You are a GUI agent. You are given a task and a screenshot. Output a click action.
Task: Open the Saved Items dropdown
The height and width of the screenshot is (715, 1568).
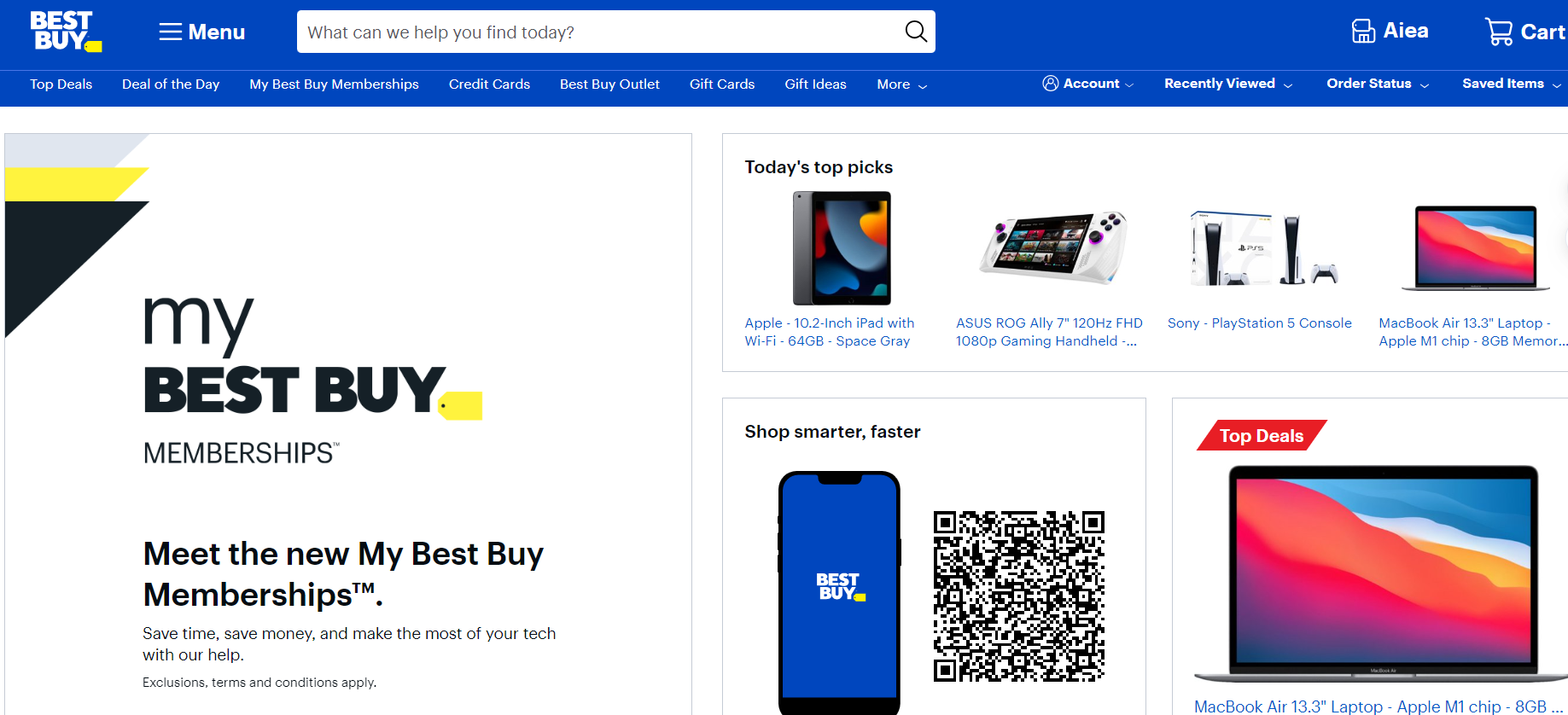(x=1512, y=84)
